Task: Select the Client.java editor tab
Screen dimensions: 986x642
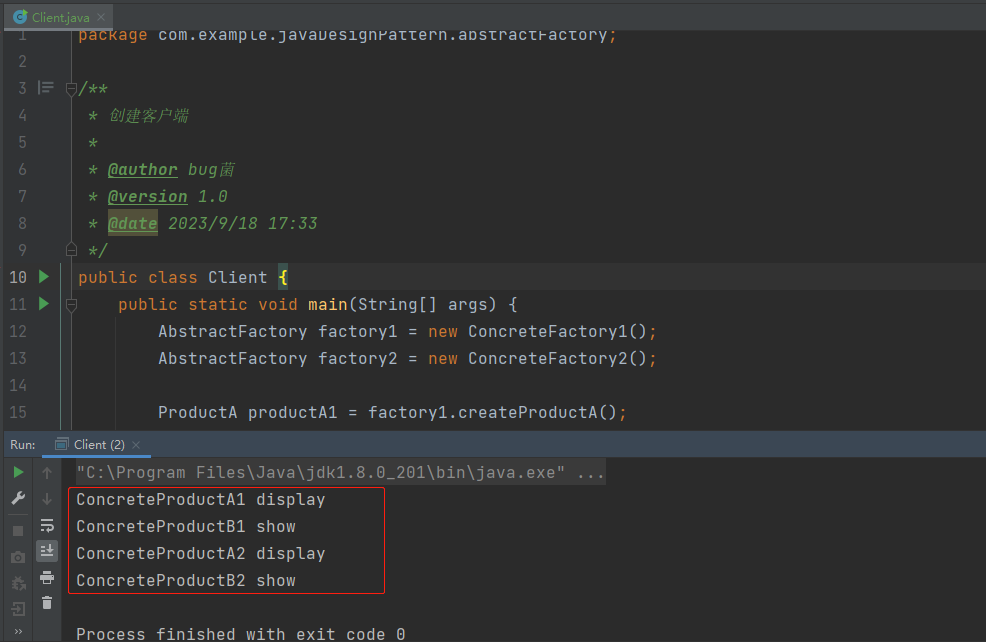Action: click(58, 17)
